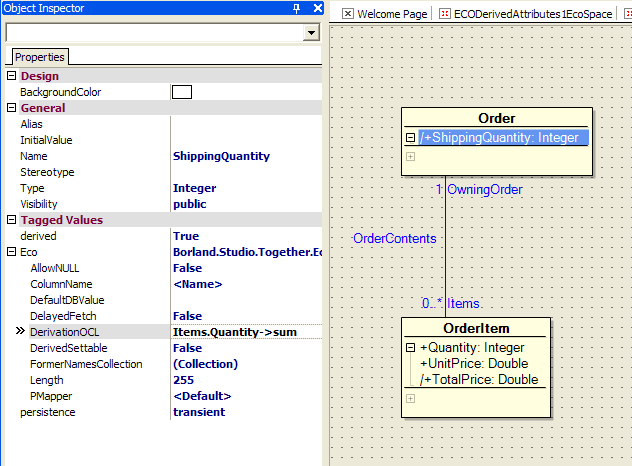Click the ECODerivedAttributes1EcoSpace tab icon

pos(444,14)
